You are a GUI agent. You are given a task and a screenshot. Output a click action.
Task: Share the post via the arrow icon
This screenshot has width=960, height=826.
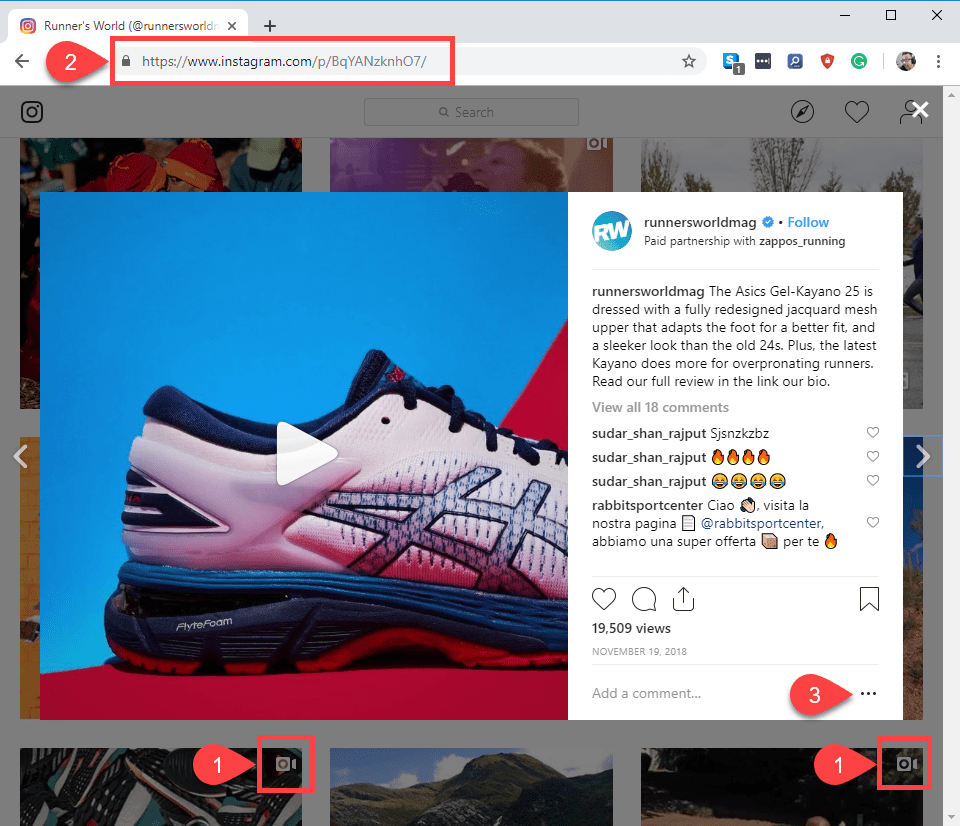(684, 598)
